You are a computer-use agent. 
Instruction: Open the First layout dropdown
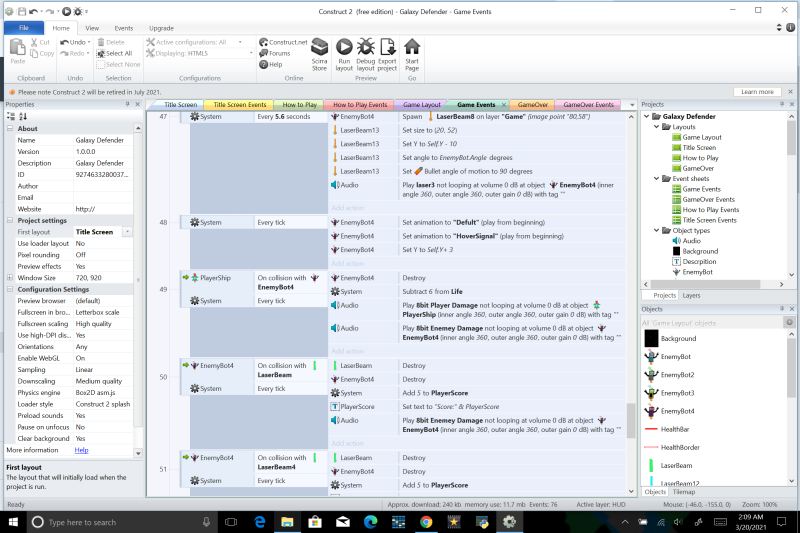pos(128,232)
